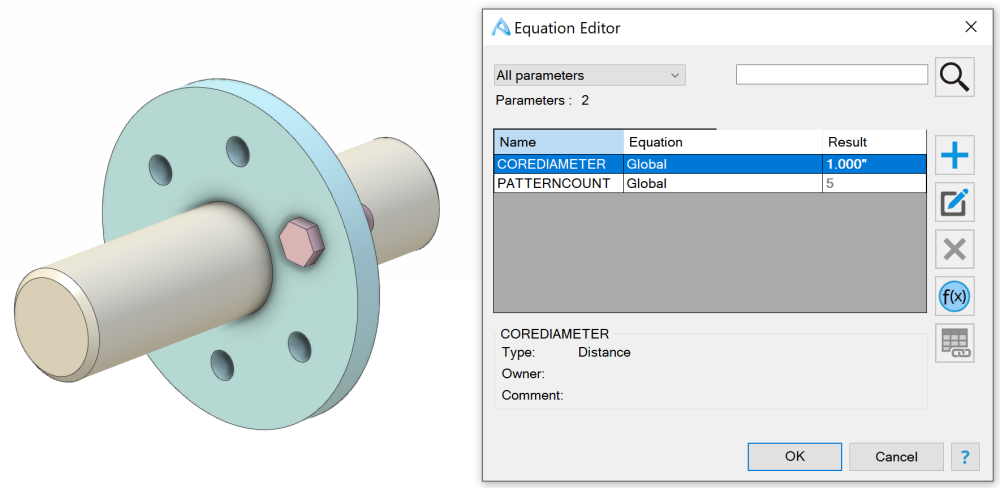Sort by the Equation column header
Viewport: 1000px width, 488px height.
pyautogui.click(x=723, y=142)
